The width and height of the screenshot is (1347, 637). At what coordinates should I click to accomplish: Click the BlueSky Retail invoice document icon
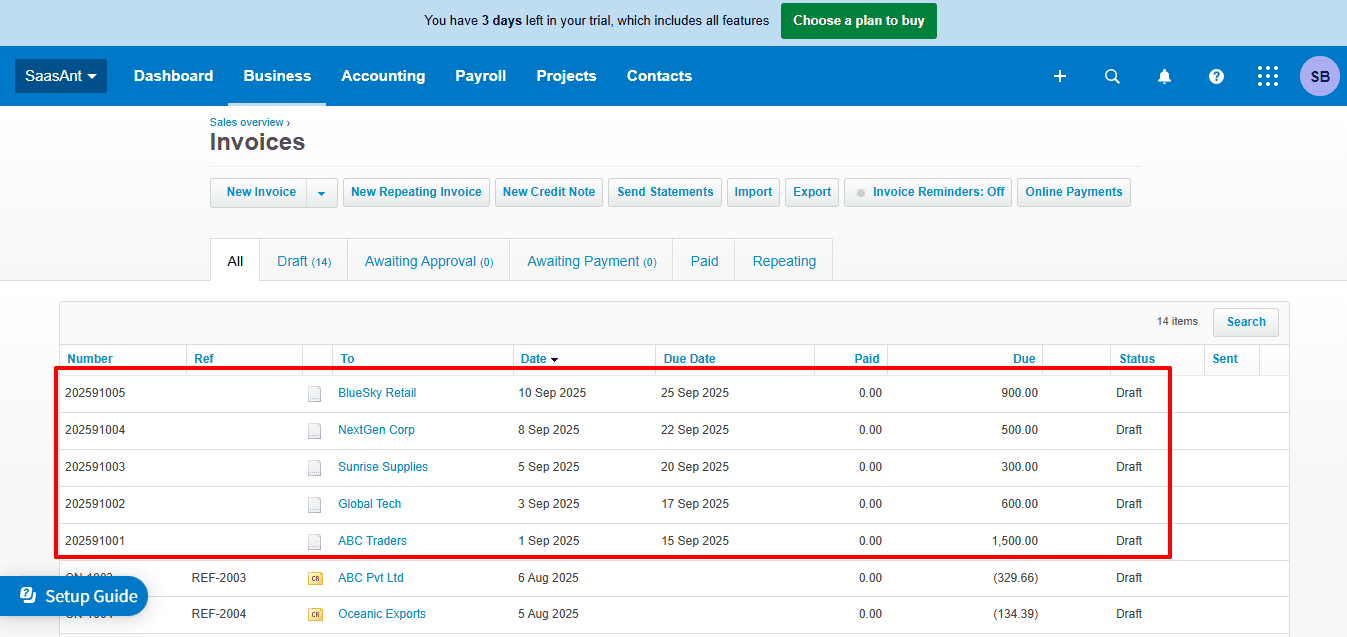tap(315, 394)
